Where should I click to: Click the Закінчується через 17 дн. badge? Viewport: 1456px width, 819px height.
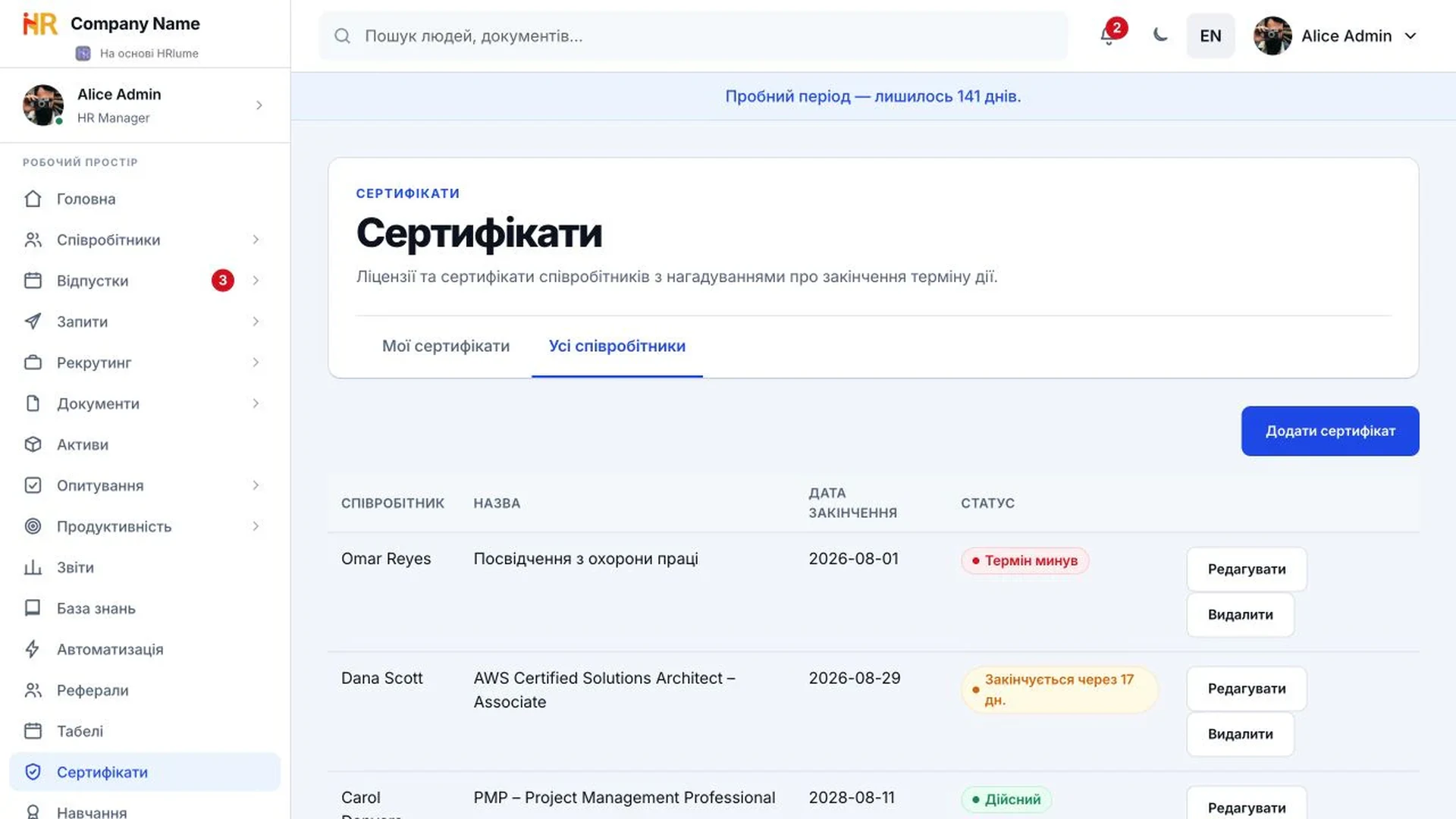[1059, 689]
